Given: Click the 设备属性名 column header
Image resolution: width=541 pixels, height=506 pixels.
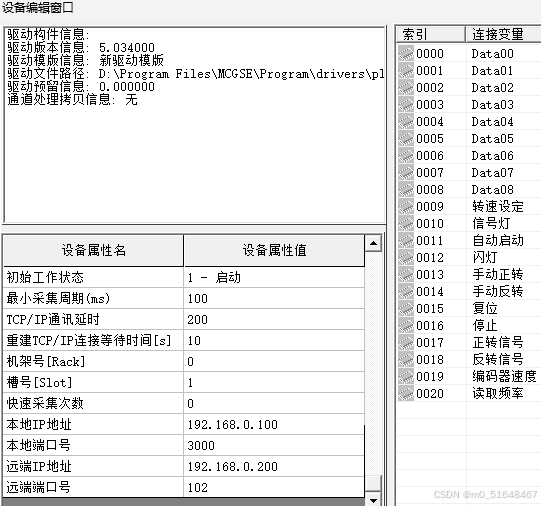Looking at the screenshot, I should (x=94, y=250).
